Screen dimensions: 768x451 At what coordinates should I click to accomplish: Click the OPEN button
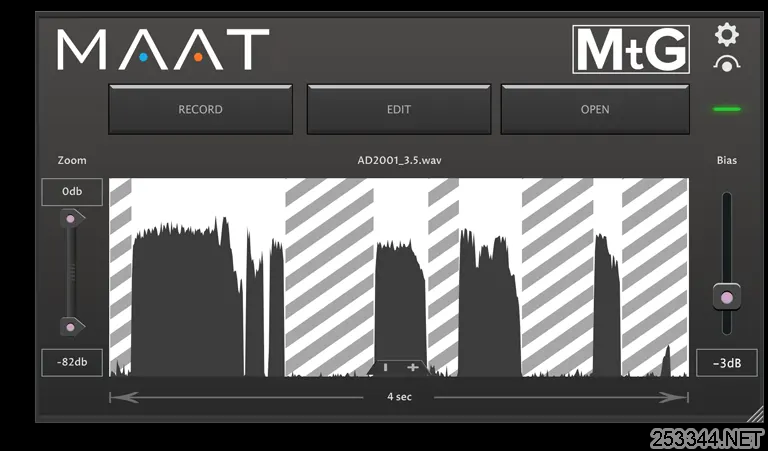(595, 109)
